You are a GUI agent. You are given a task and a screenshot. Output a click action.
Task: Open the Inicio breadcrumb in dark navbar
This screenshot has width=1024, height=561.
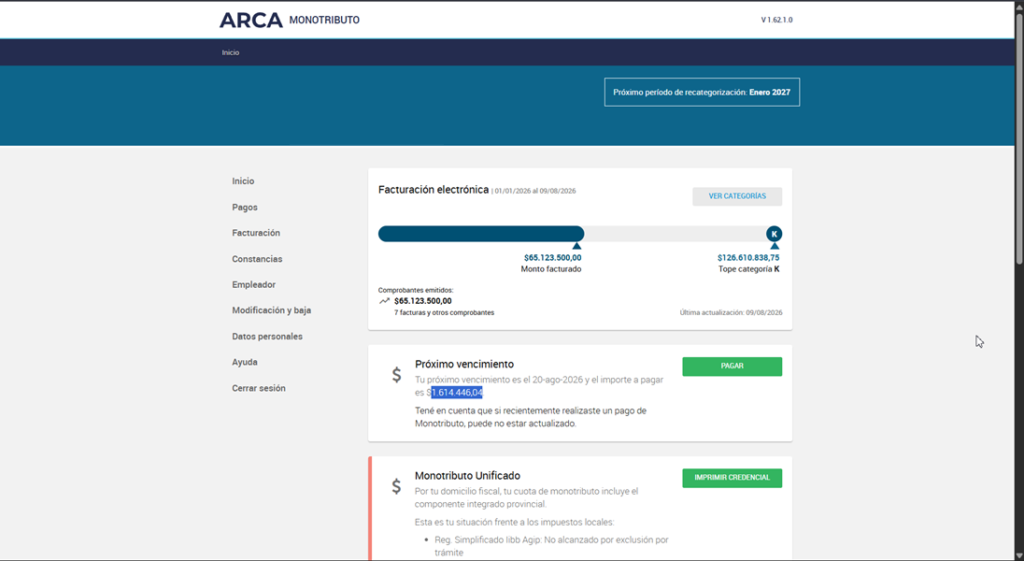(x=231, y=52)
